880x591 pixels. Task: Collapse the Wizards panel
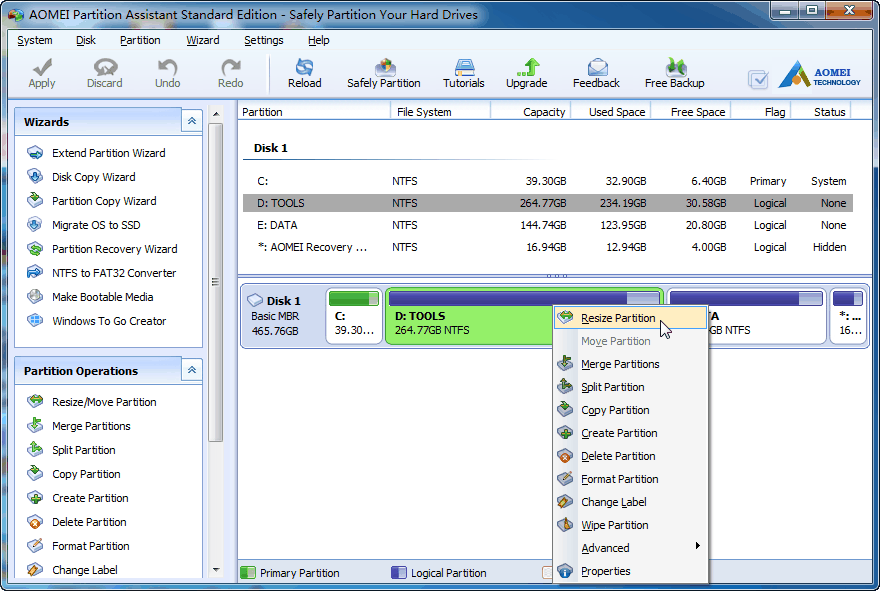[191, 121]
